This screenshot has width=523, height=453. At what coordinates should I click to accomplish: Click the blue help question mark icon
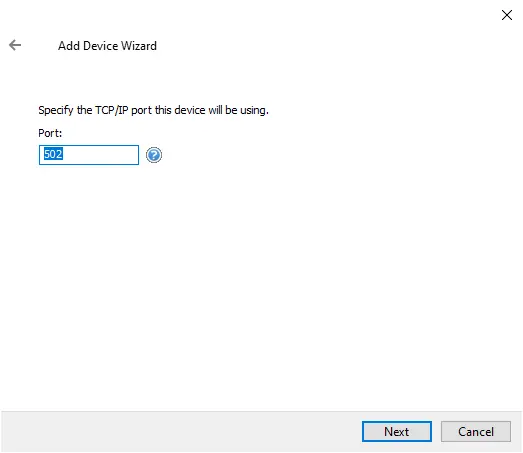coord(154,155)
